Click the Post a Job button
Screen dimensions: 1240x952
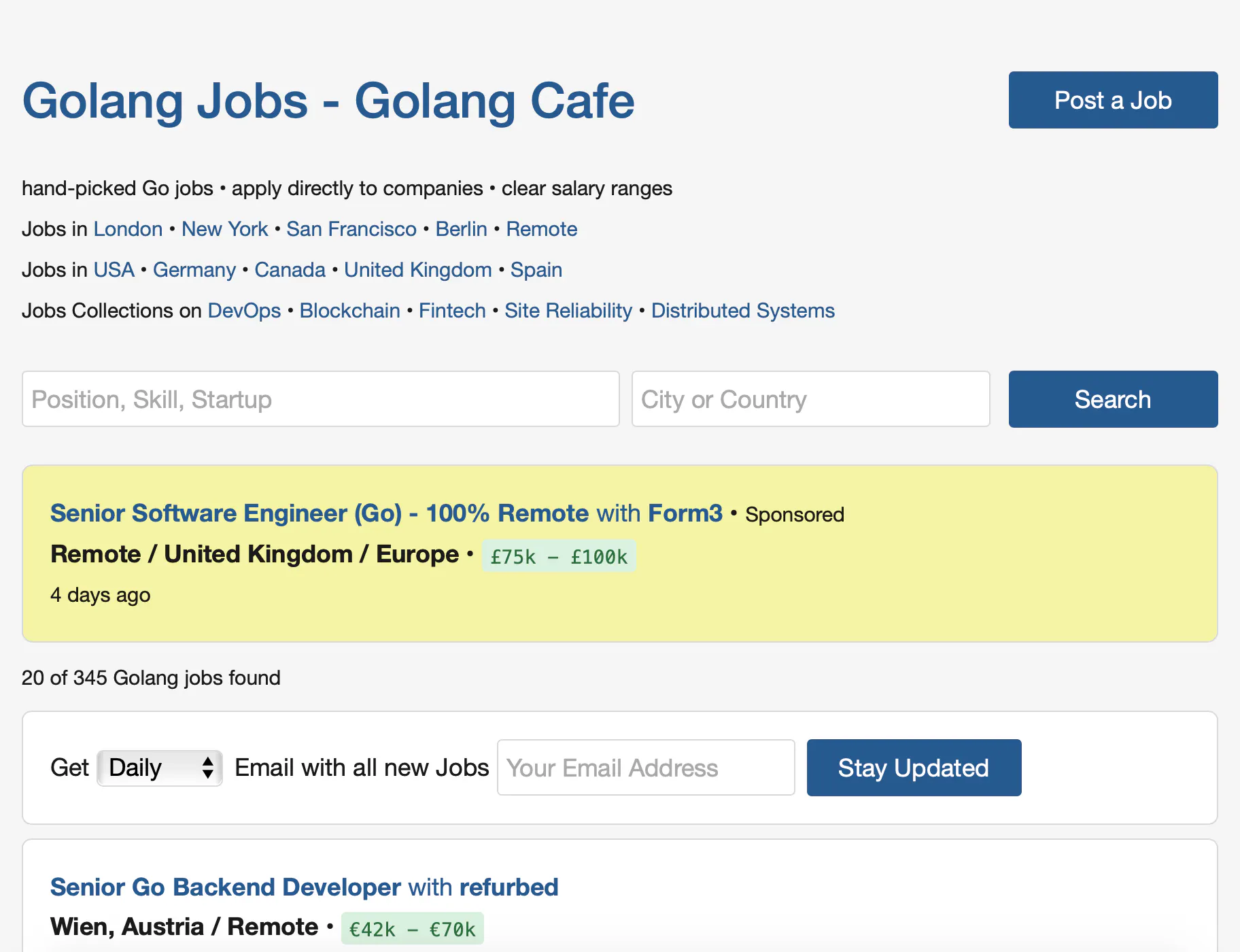coord(1113,100)
